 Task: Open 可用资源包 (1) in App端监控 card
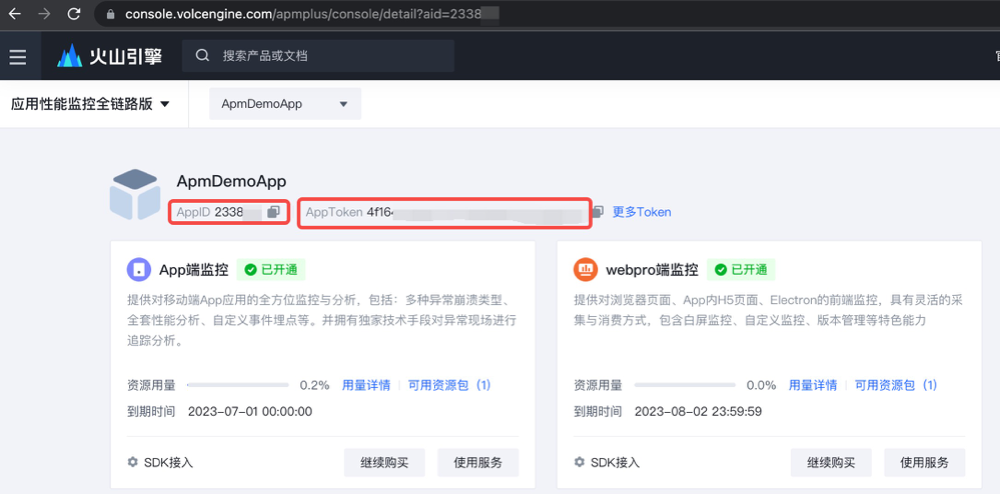click(x=450, y=385)
